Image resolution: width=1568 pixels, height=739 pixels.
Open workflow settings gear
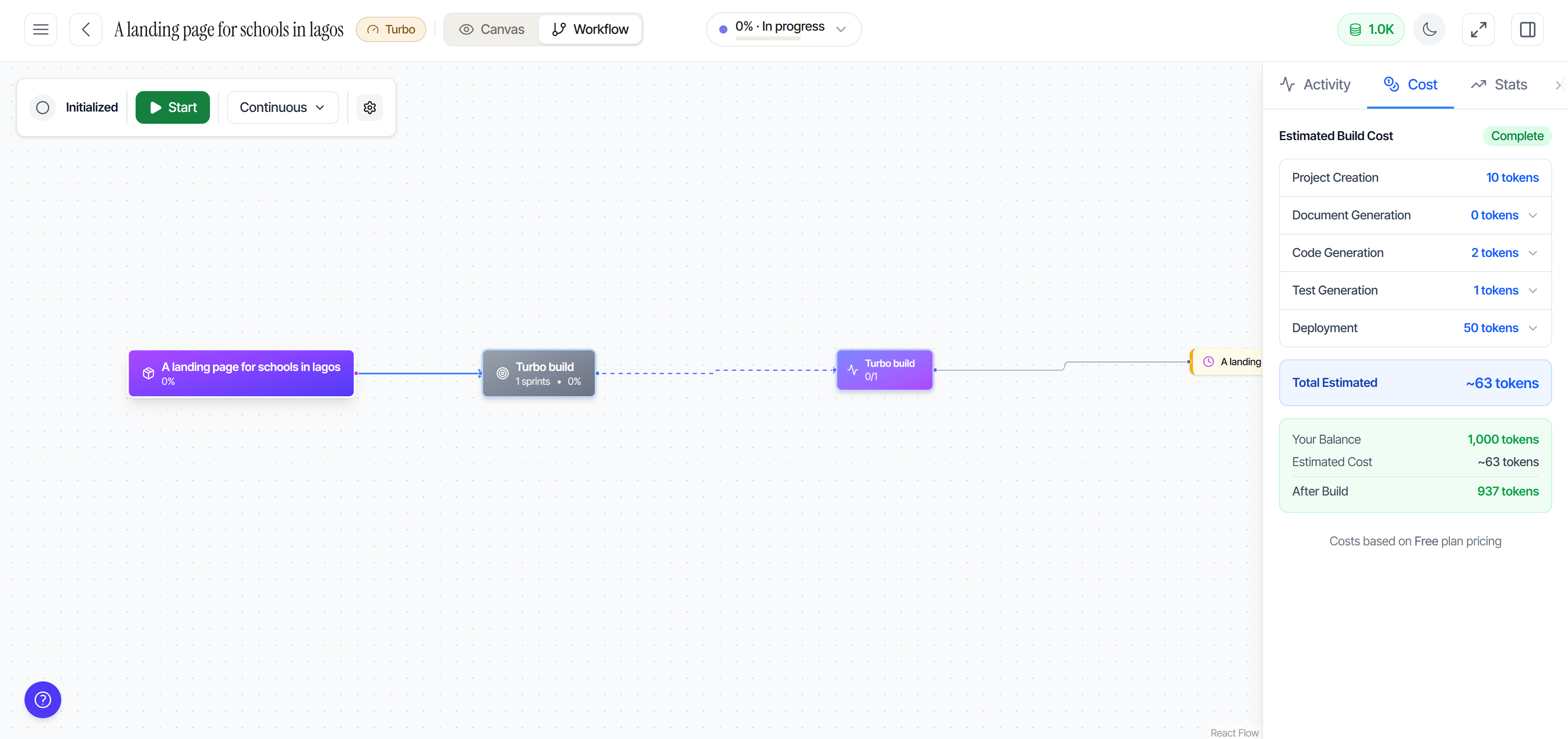(370, 108)
